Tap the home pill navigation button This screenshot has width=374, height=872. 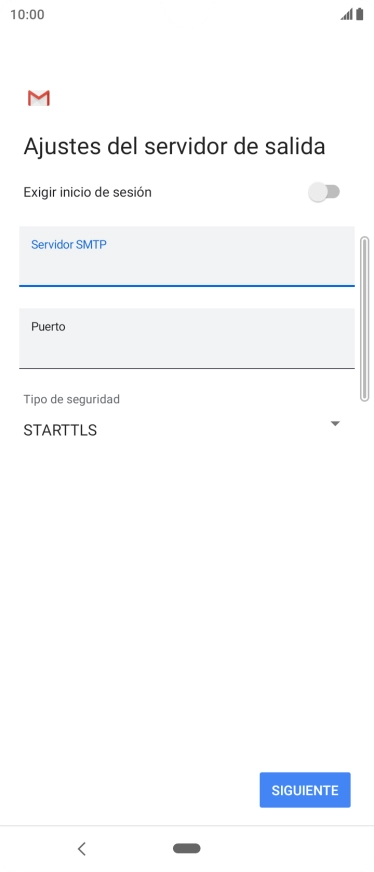click(x=187, y=849)
